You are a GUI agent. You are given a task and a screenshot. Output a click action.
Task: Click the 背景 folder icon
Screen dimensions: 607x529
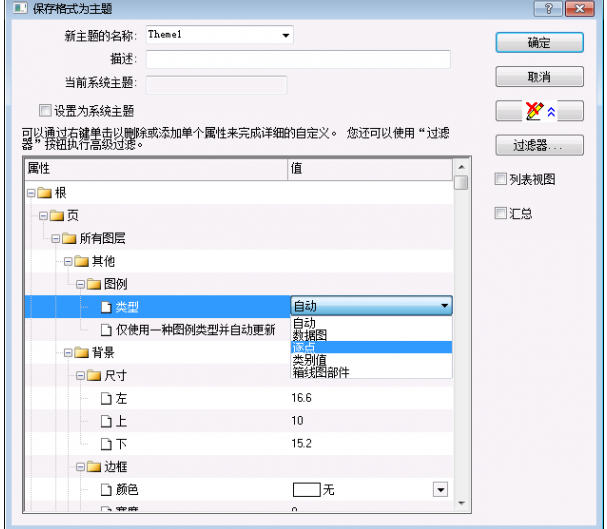(81, 353)
